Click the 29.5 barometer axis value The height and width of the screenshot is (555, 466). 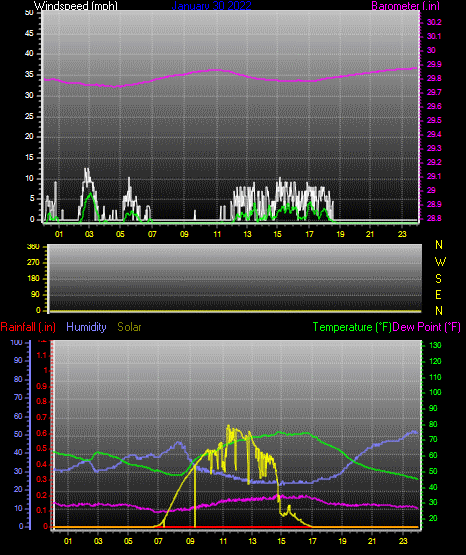point(434,120)
